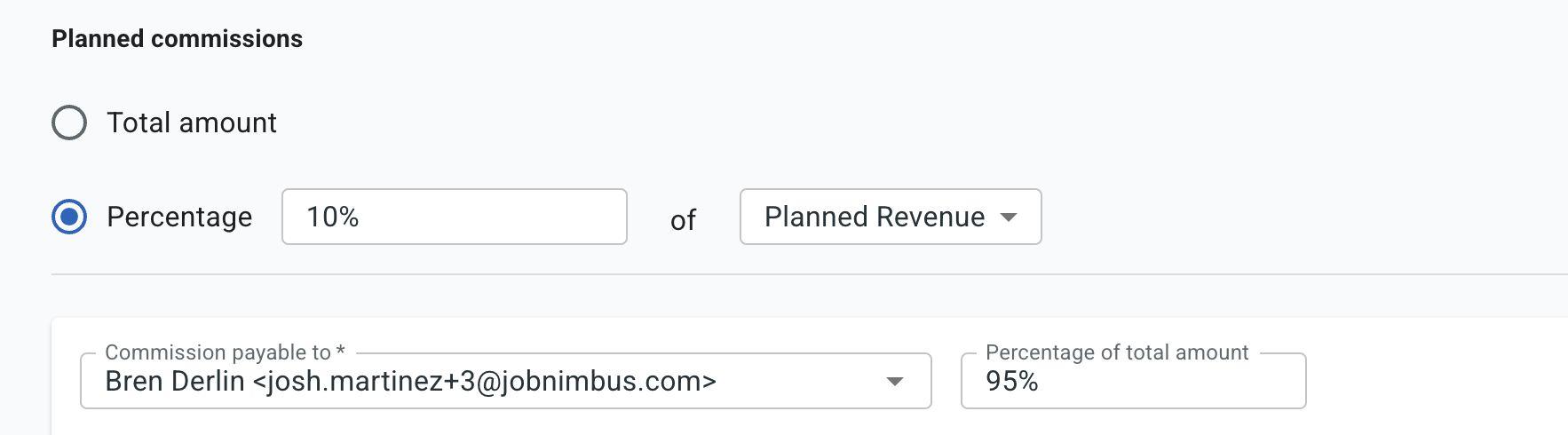Click the Planned commissions section heading
Viewport: 1568px width, 435px height.
click(177, 39)
